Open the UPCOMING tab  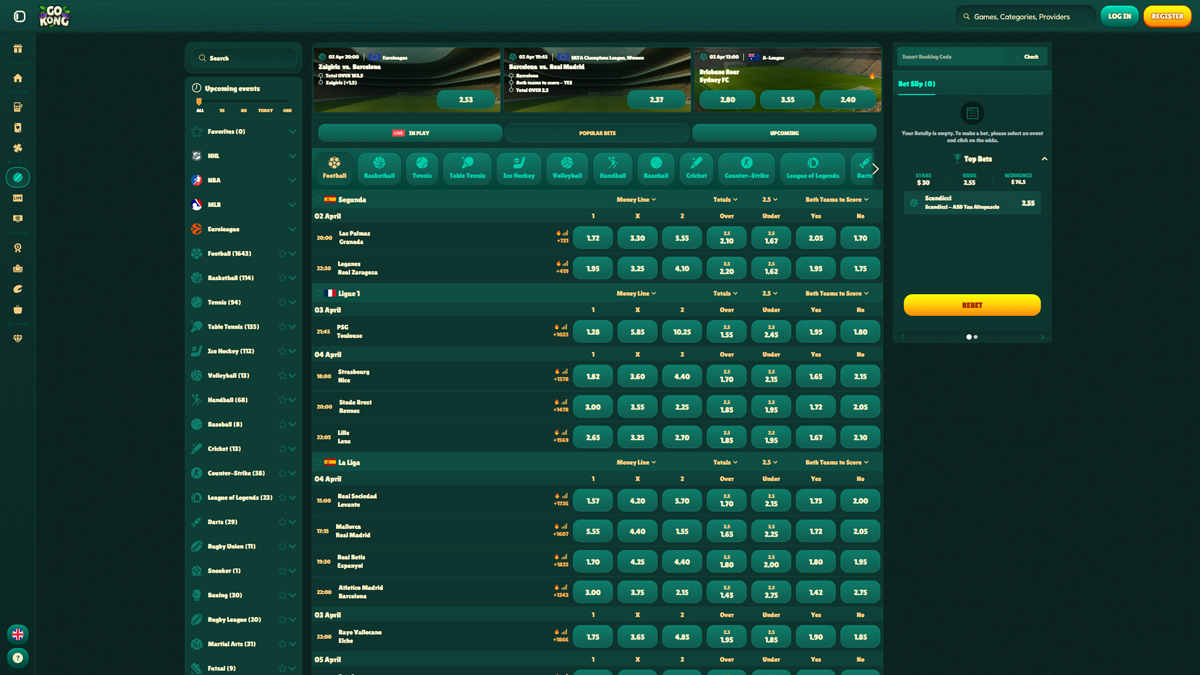coord(786,132)
